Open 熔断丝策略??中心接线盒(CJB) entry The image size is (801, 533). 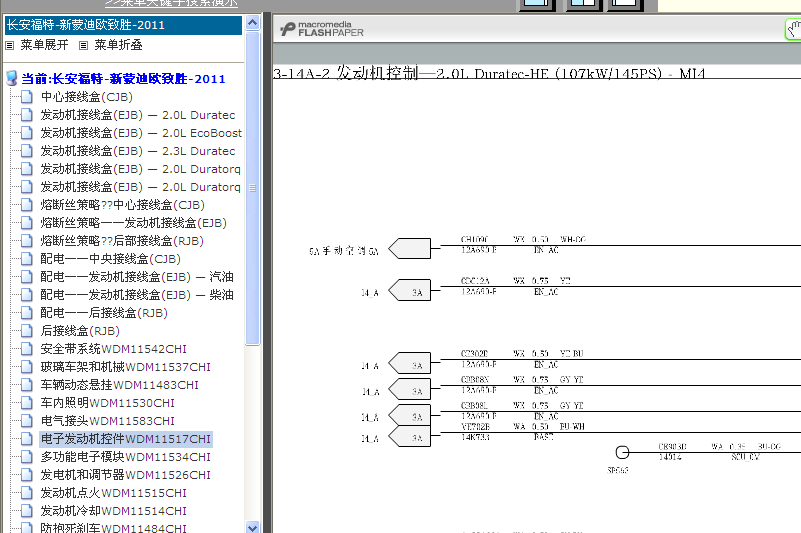pos(123,205)
